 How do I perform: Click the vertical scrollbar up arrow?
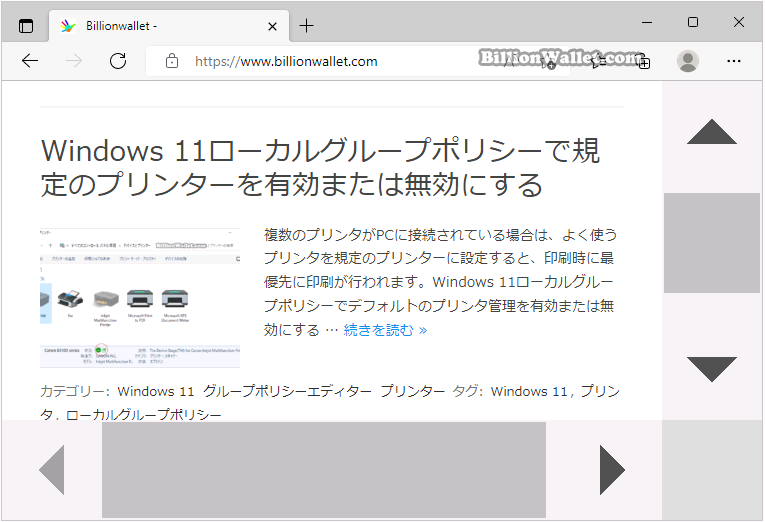click(x=711, y=132)
